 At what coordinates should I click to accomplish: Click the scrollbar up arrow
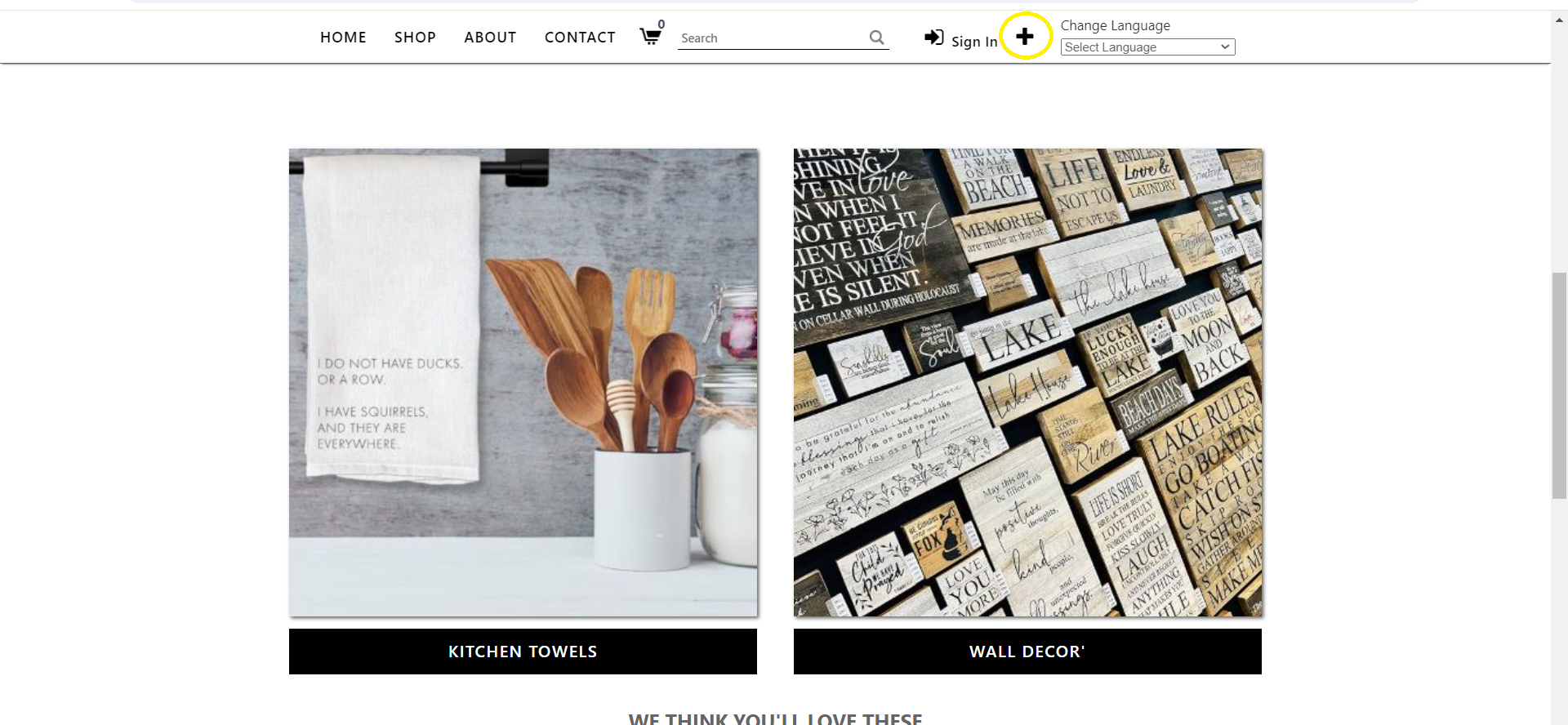1559,20
